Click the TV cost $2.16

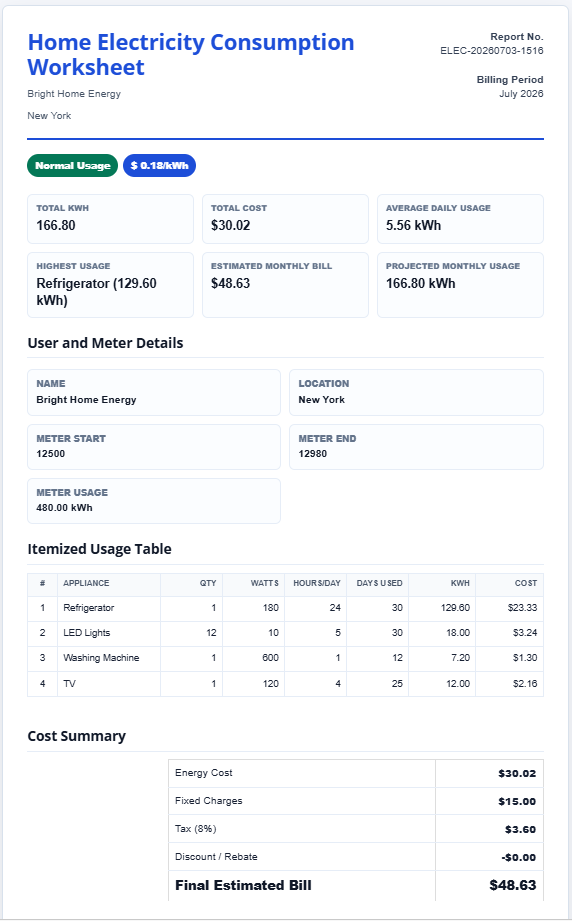pos(525,683)
